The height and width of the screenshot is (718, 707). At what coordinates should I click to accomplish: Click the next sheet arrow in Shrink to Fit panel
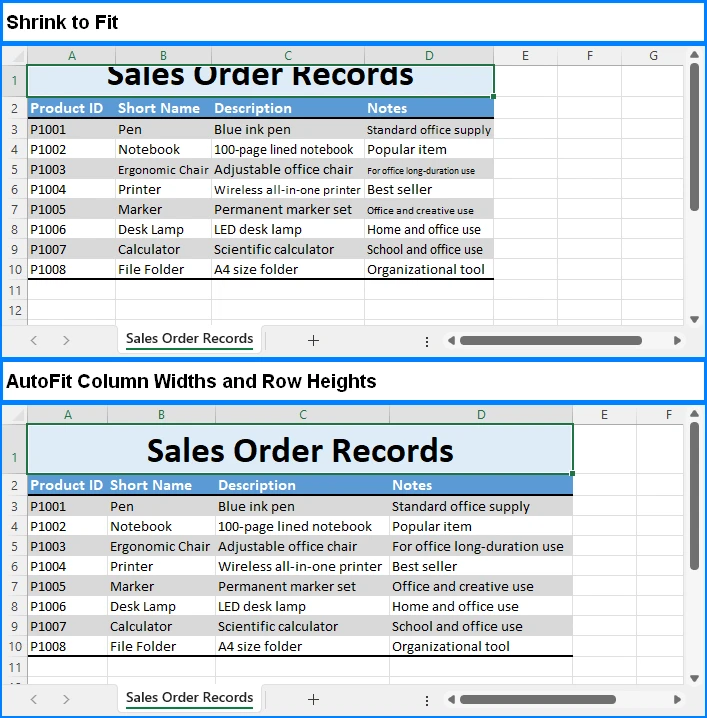pos(66,340)
